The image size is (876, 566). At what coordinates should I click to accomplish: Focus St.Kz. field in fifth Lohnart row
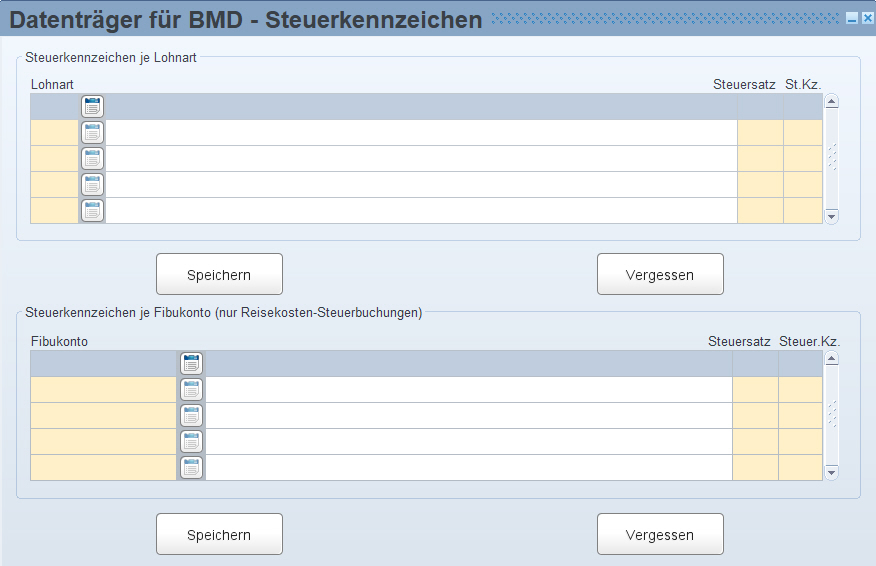[x=803, y=211]
